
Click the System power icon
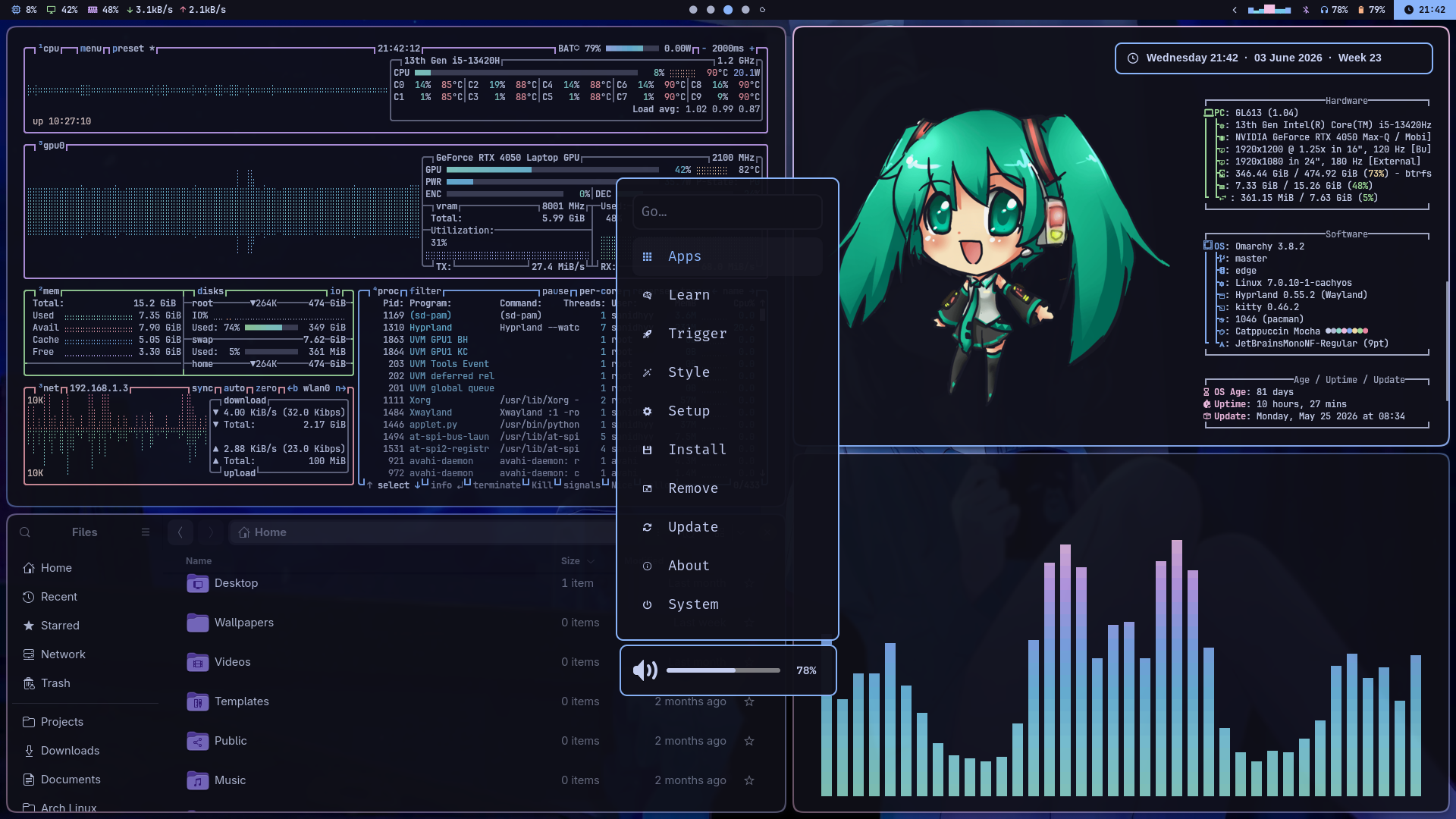(647, 604)
